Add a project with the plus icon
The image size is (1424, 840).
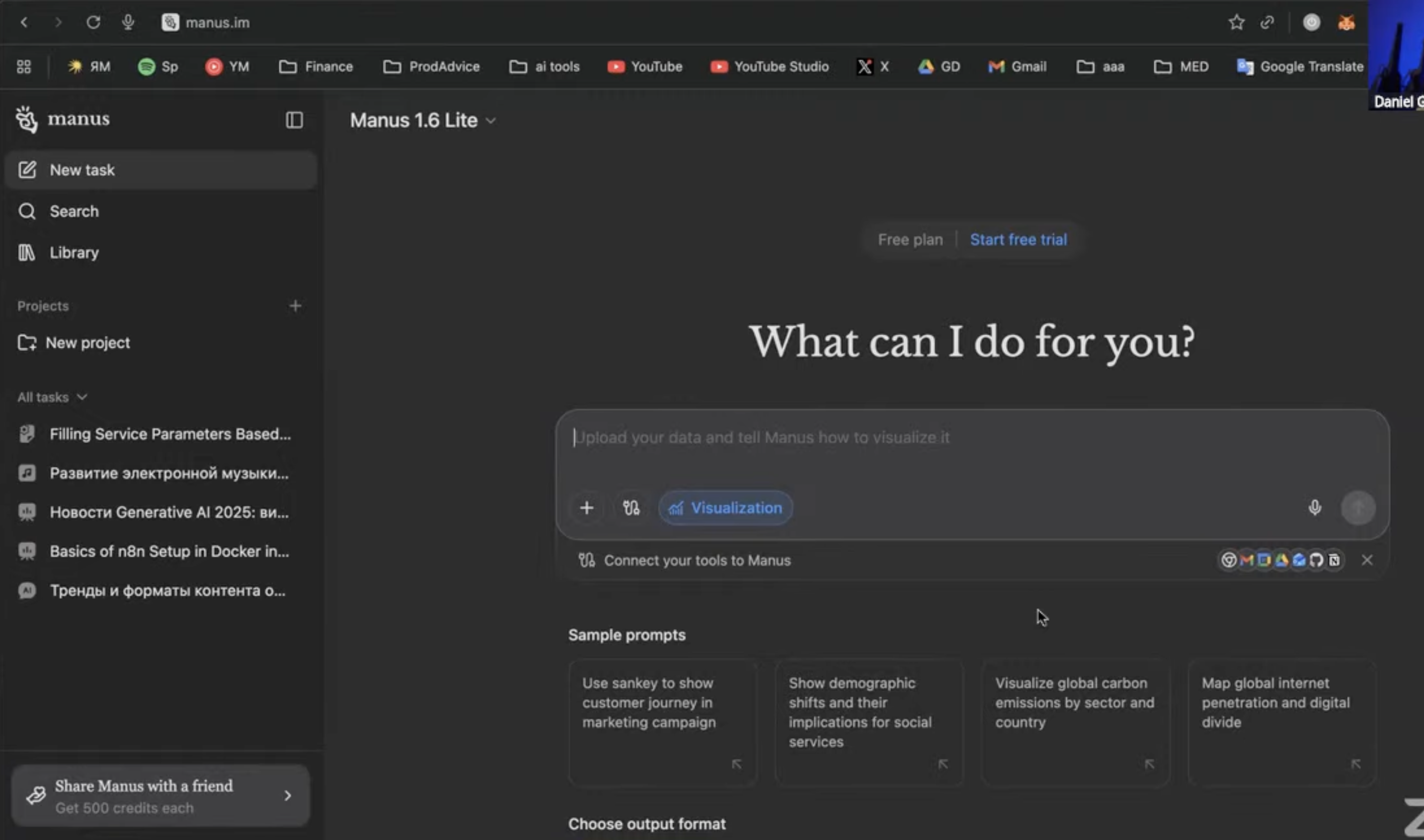pos(295,306)
